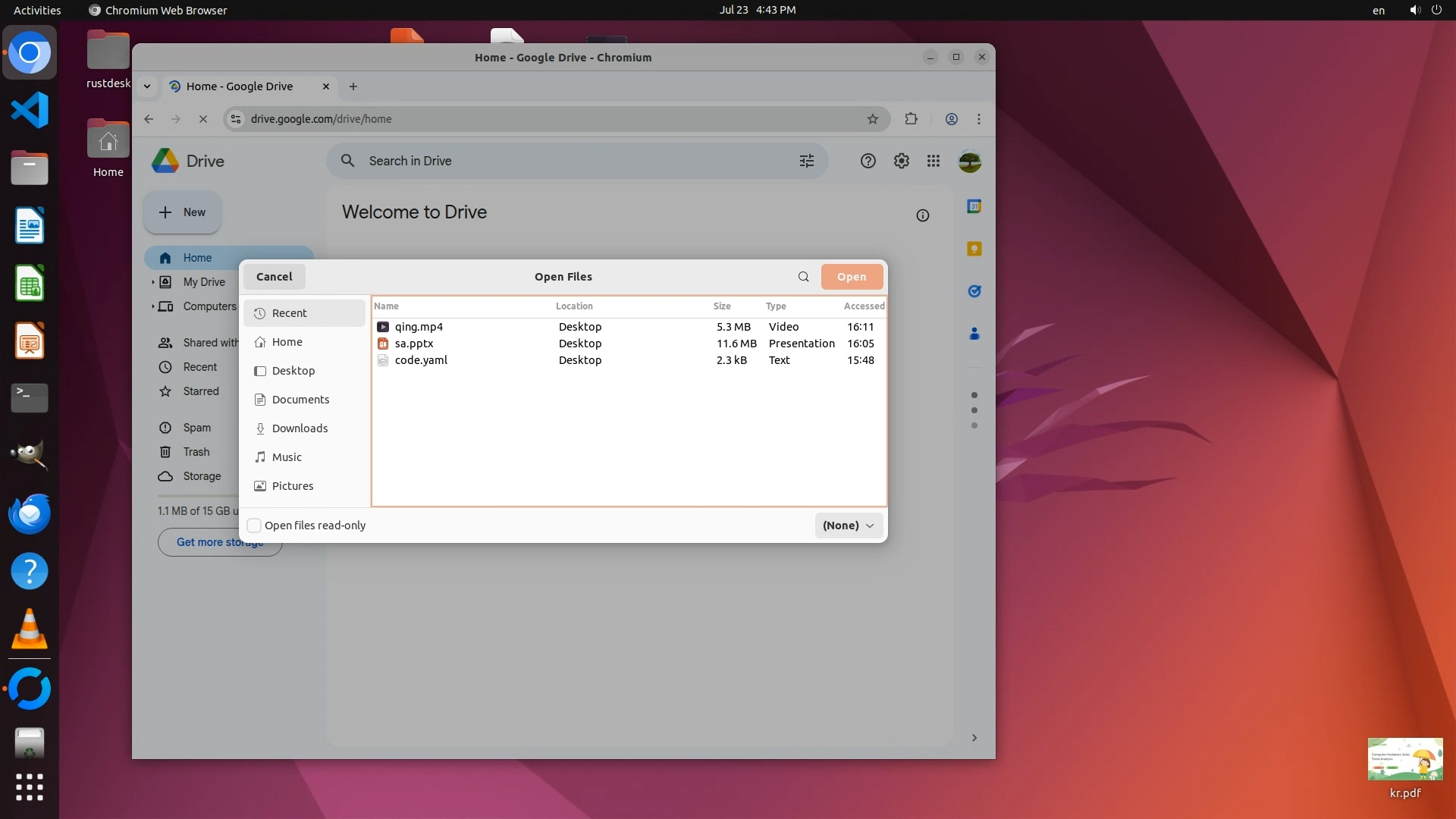The image size is (1456, 819).
Task: Open Google apps grid icon
Action: click(934, 161)
